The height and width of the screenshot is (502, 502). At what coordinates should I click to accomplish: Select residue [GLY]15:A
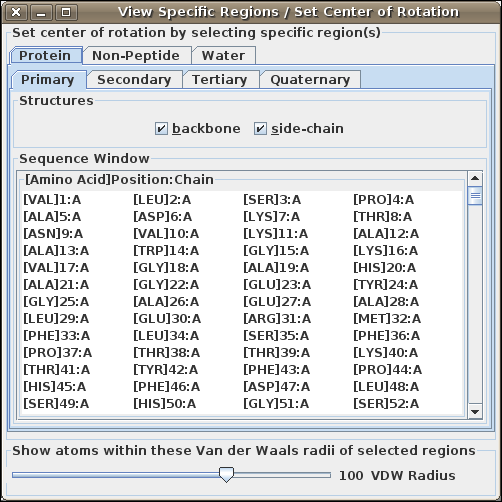coord(276,251)
